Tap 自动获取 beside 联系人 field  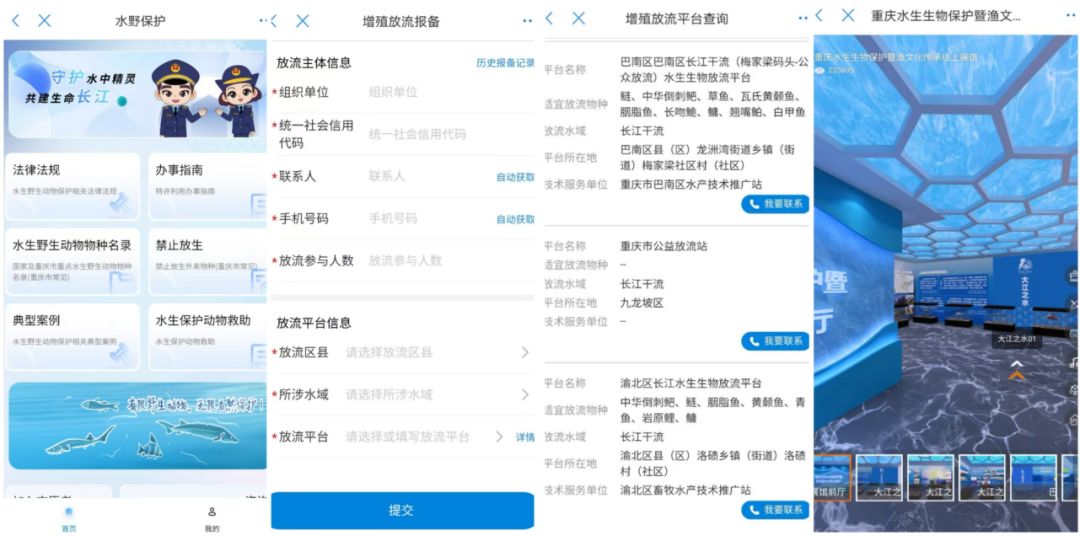(x=515, y=177)
